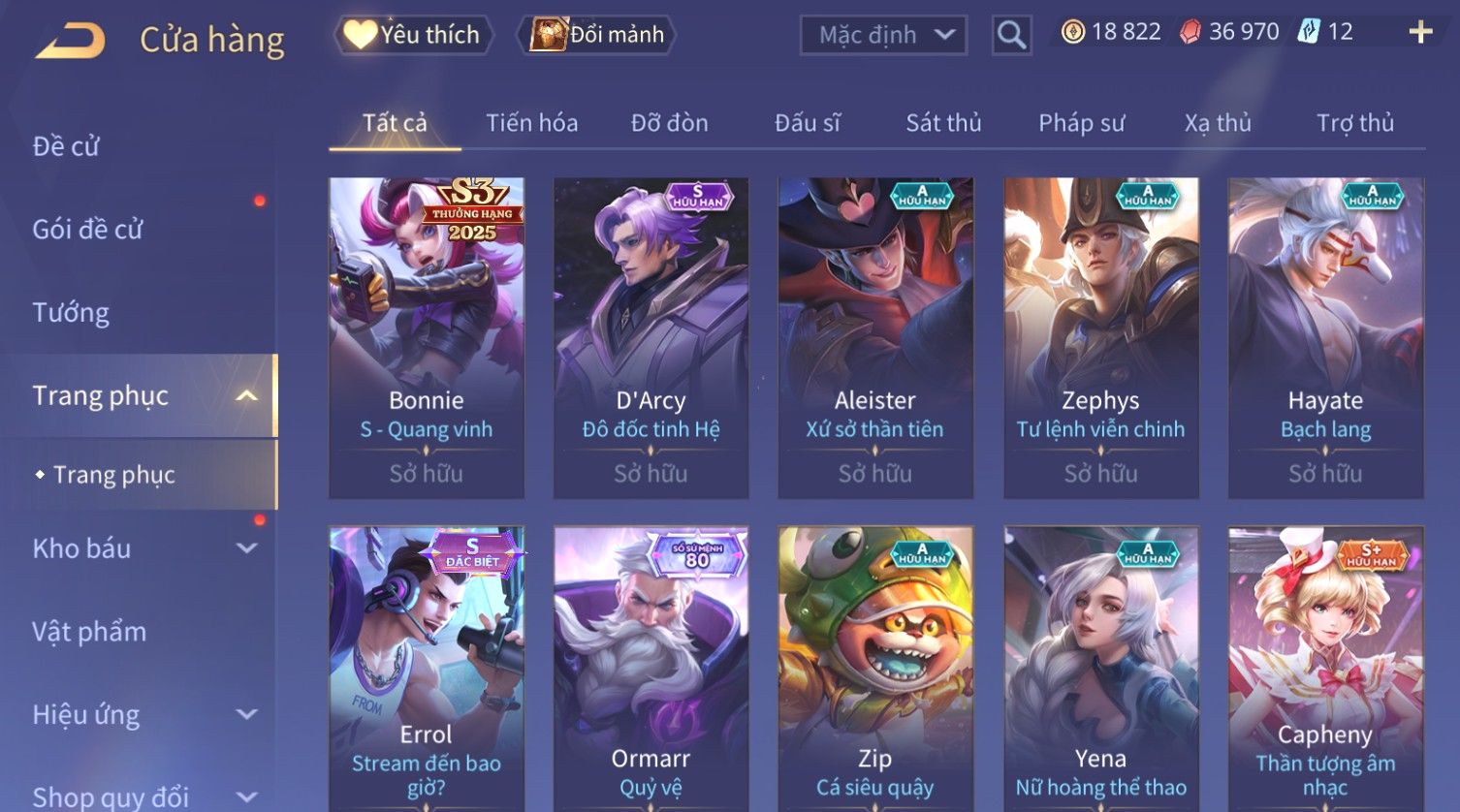Tap the red ruby currency icon
1460x812 pixels.
tap(1190, 32)
